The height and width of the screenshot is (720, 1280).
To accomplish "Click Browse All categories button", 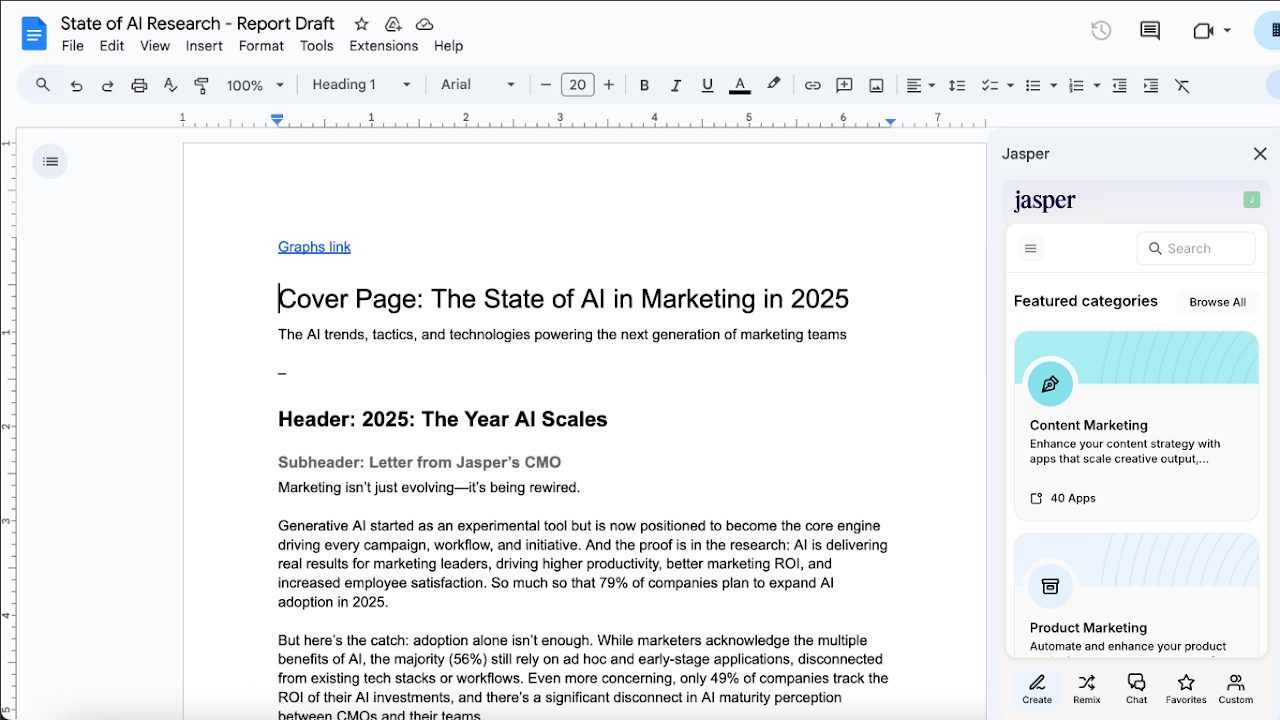I will [1217, 302].
